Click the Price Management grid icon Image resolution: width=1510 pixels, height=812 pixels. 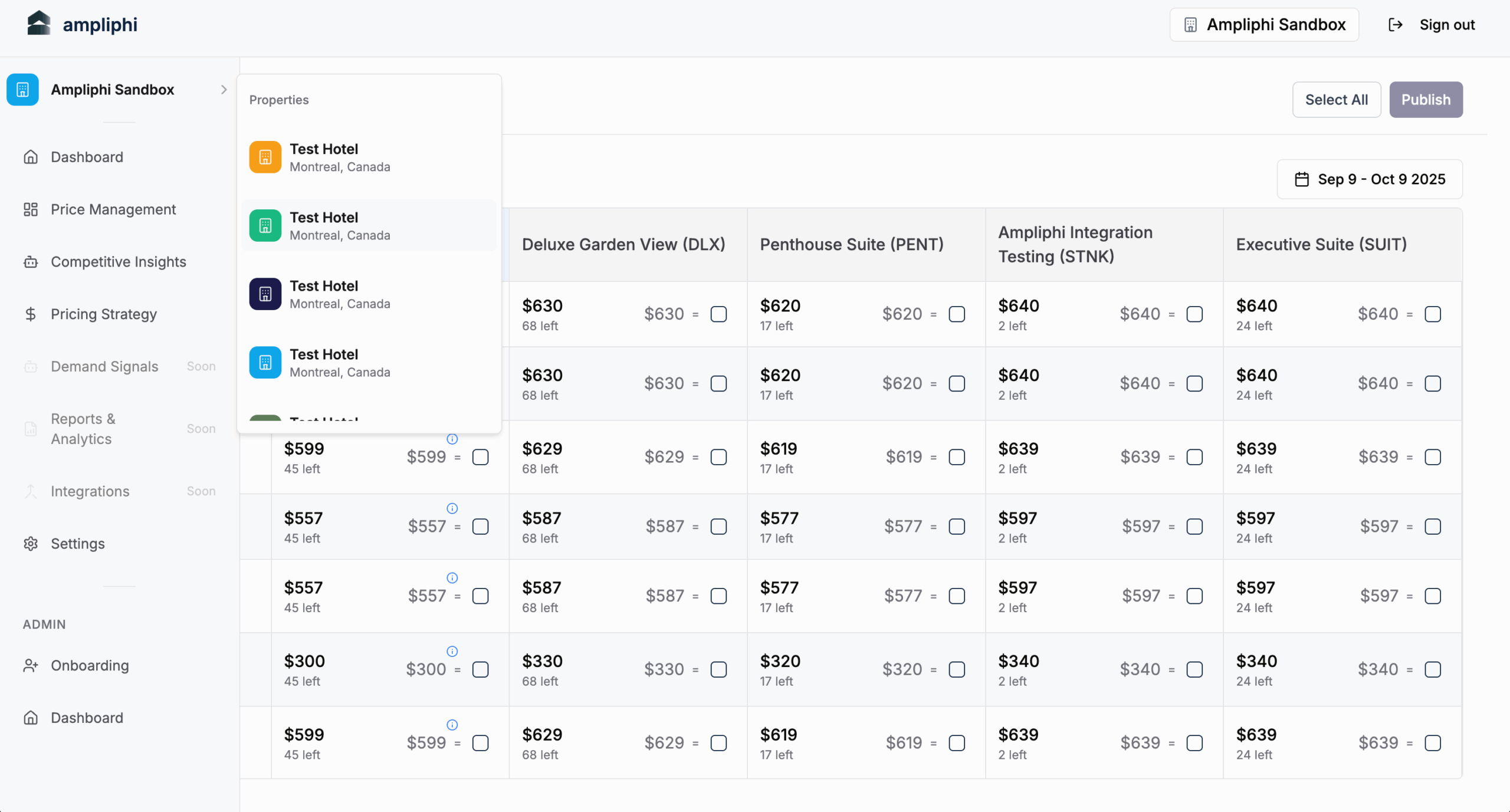click(x=31, y=209)
